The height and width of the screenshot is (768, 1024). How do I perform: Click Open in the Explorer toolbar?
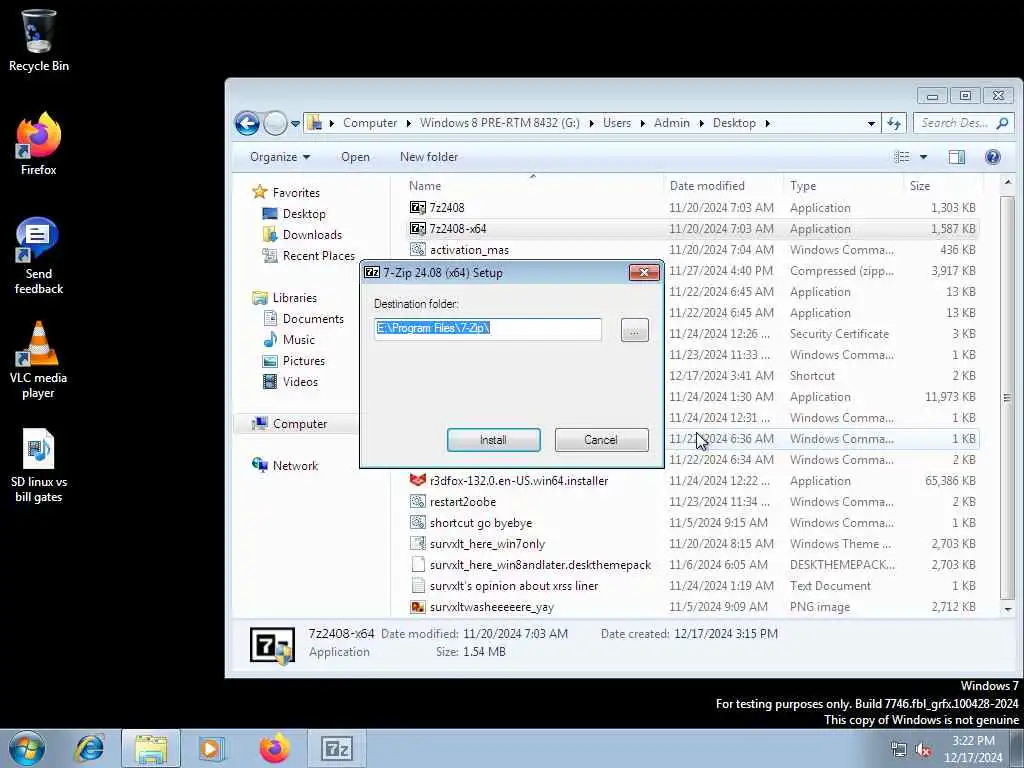[x=355, y=157]
